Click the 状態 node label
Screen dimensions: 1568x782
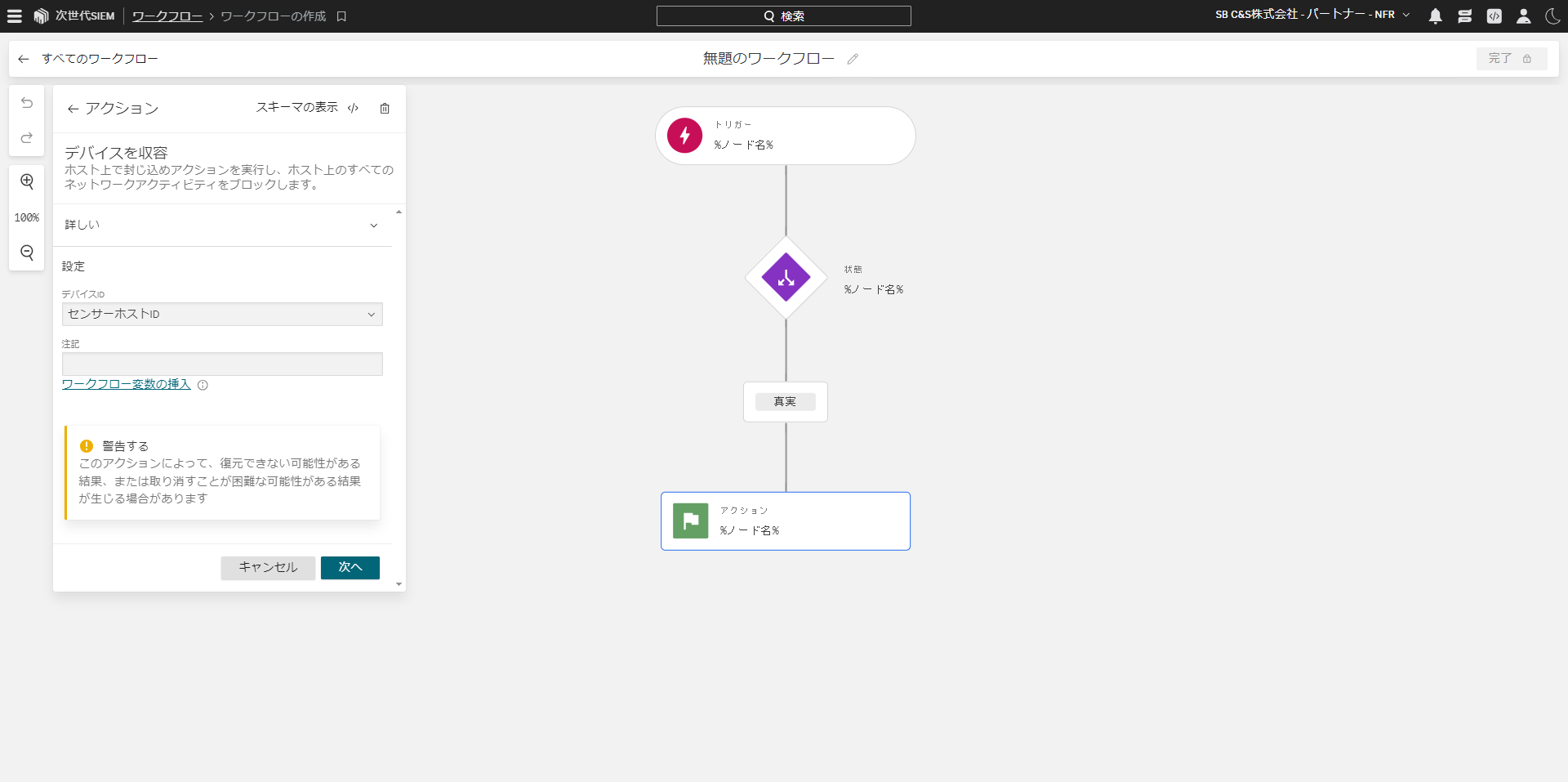853,270
